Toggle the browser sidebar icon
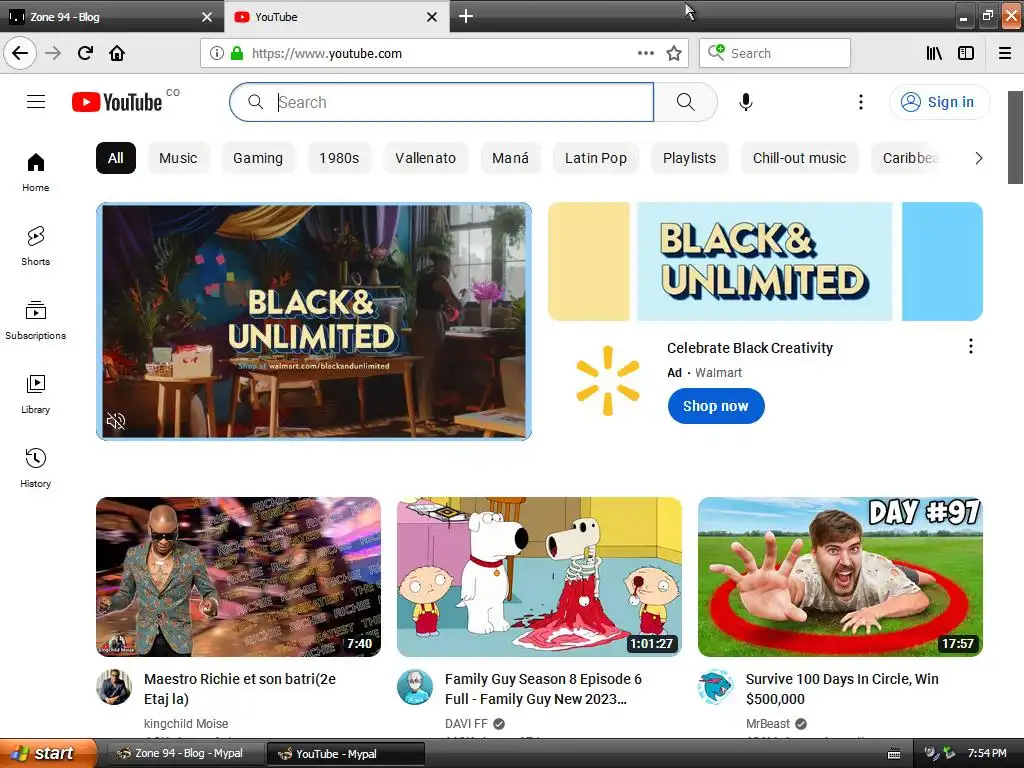 coord(966,53)
